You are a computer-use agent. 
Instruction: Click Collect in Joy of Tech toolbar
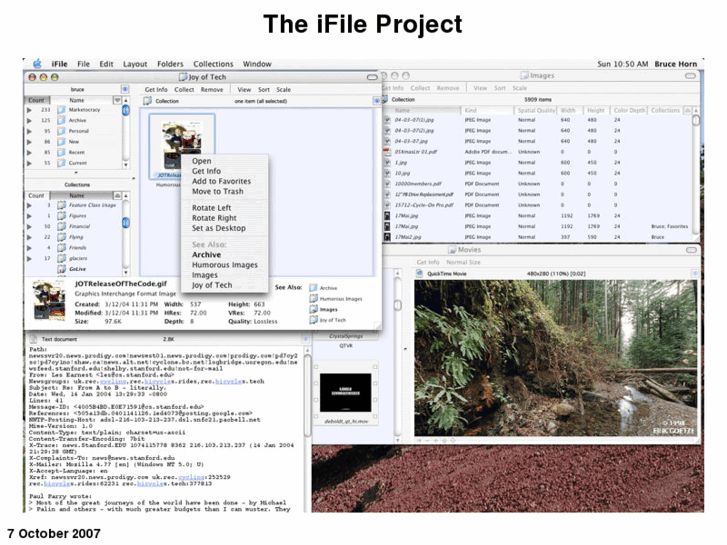184,90
